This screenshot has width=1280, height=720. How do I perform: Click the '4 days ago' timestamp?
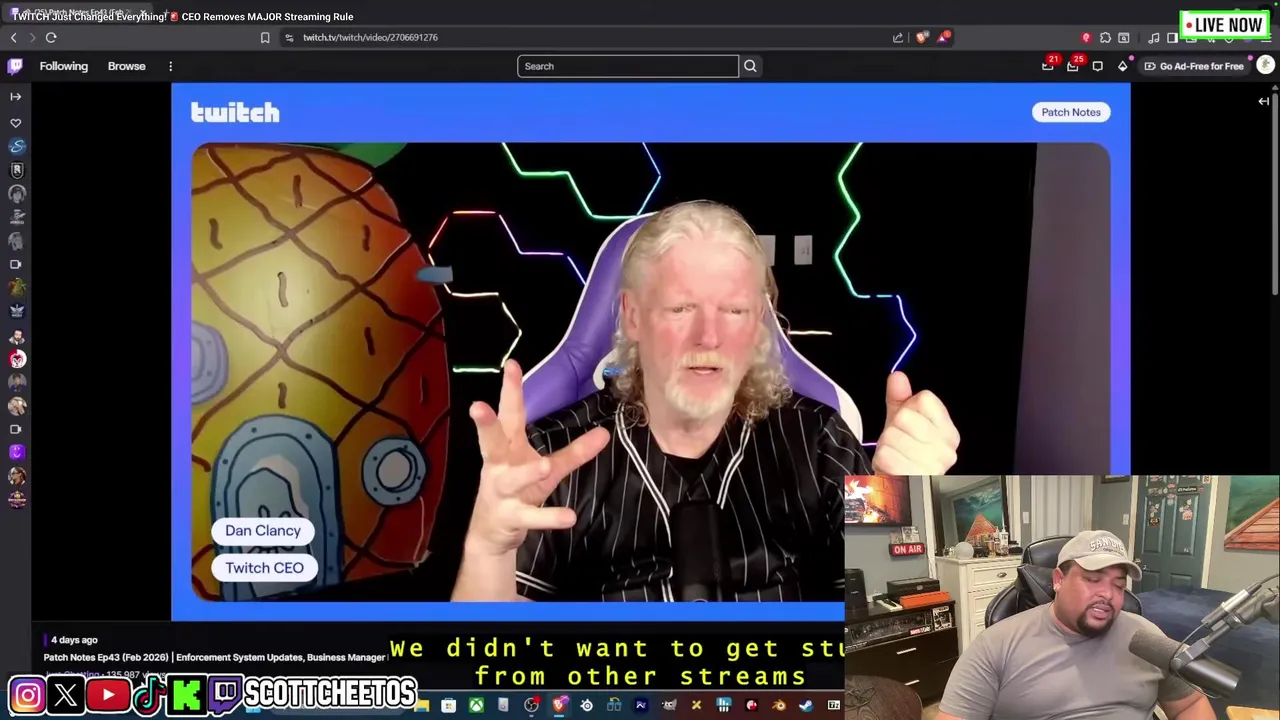point(74,640)
